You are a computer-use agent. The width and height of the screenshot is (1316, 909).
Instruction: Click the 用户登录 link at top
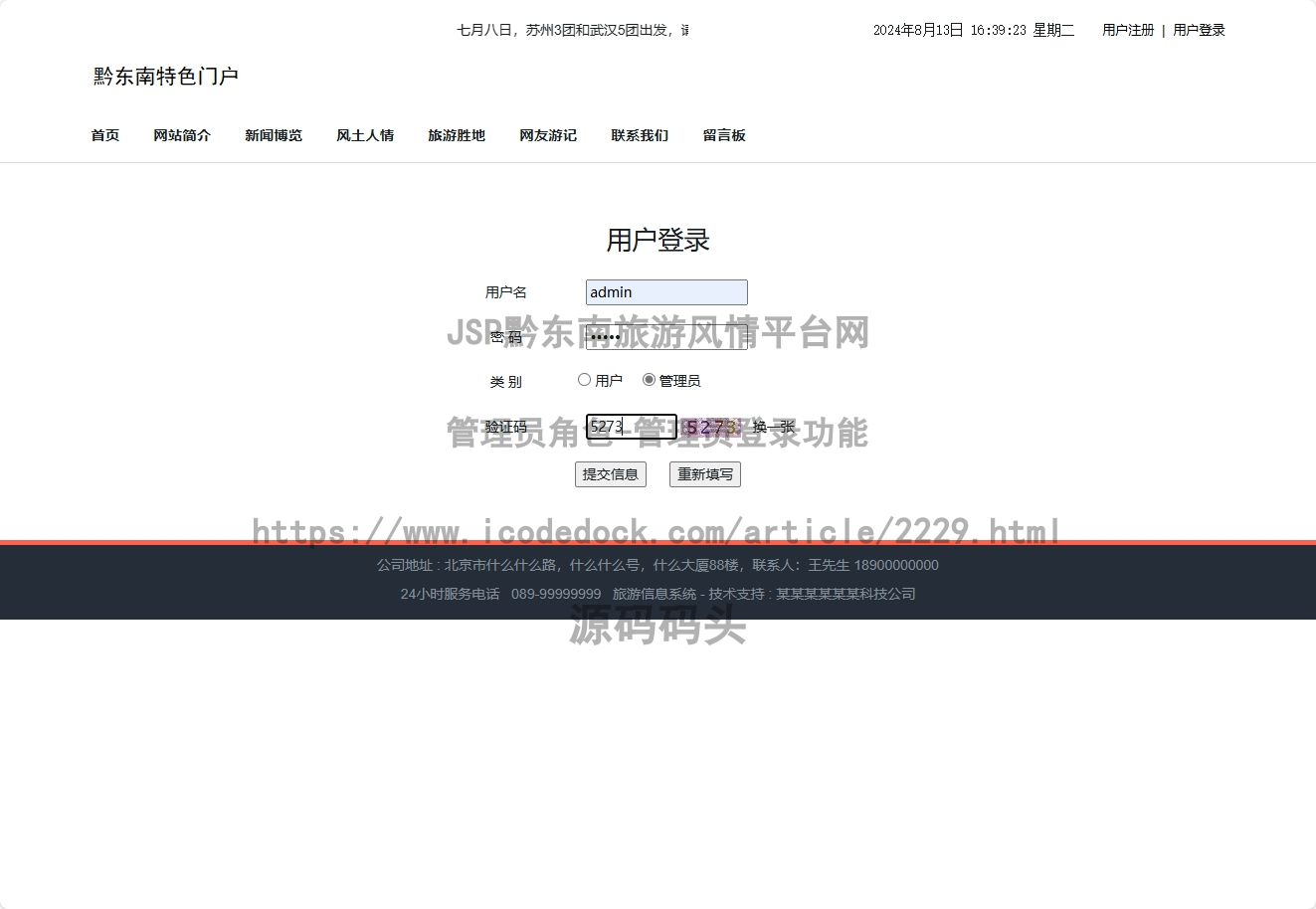click(1199, 30)
